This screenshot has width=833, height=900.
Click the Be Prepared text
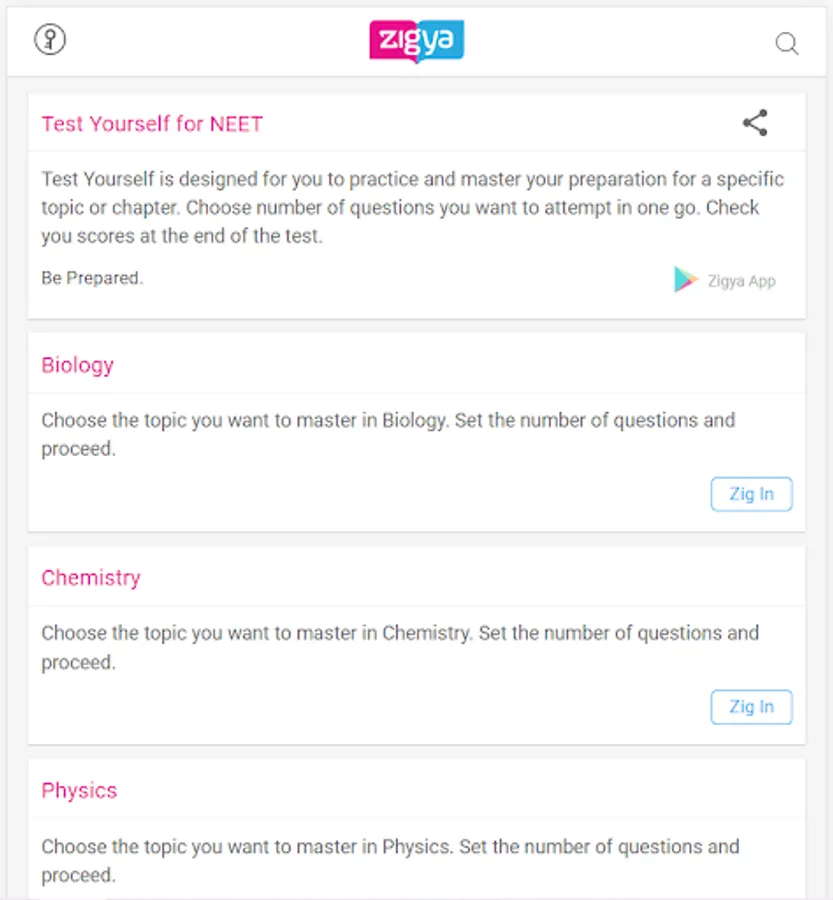92,278
